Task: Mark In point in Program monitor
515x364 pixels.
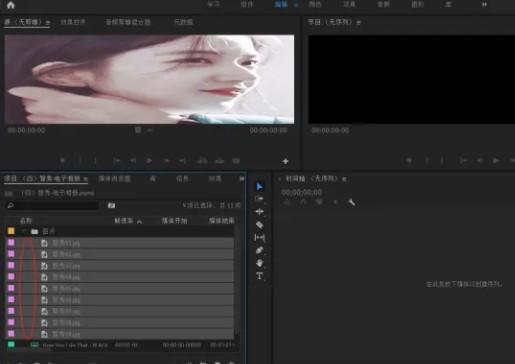Action: coord(427,161)
